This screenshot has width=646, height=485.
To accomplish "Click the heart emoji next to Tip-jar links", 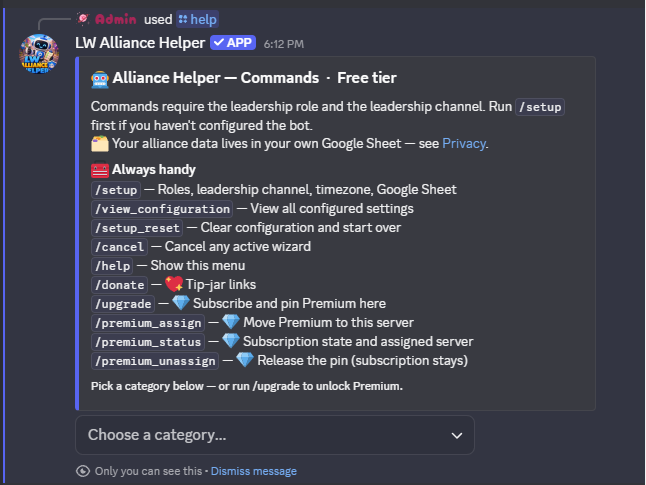I will [x=174, y=284].
